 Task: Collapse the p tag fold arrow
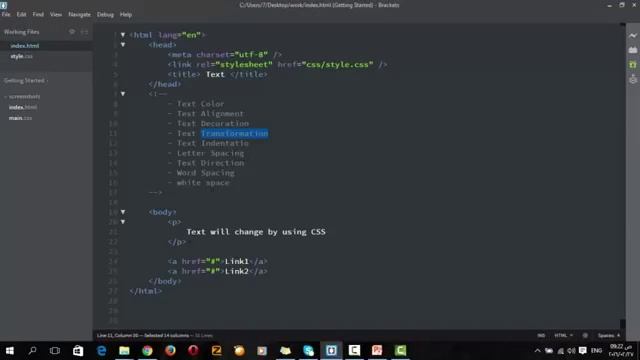click(123, 222)
